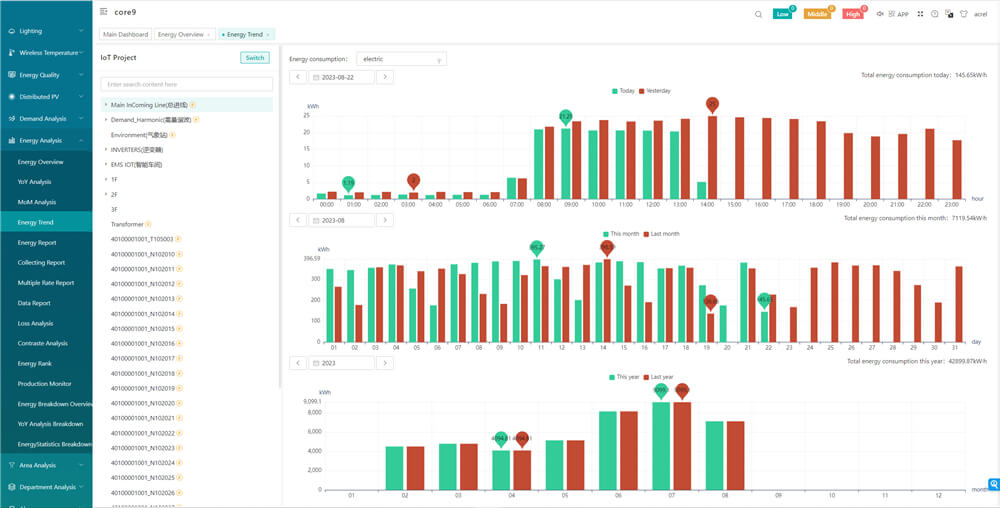
Task: Toggle the This month legend series
Action: tap(621, 234)
